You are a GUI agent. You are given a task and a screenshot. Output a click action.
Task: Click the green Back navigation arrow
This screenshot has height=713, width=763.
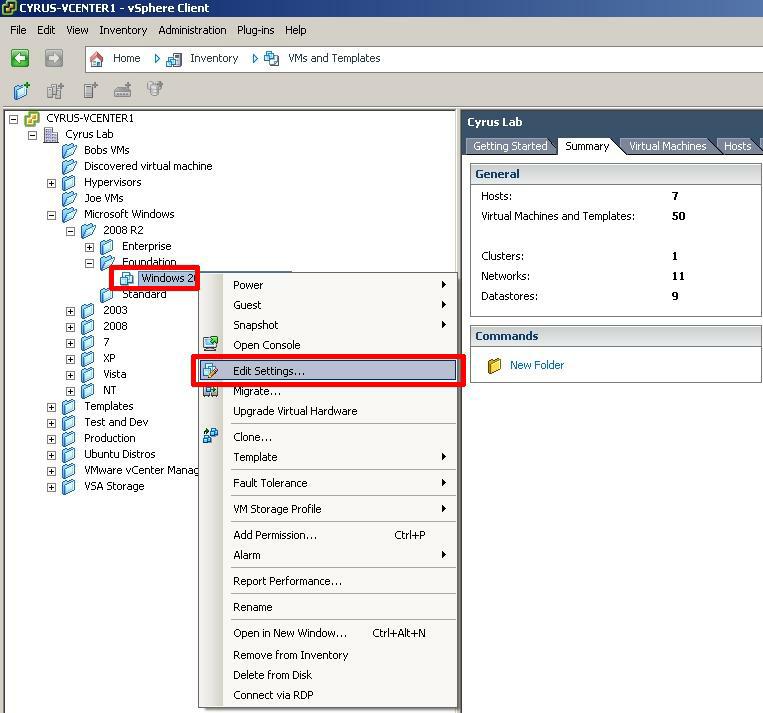[20, 58]
